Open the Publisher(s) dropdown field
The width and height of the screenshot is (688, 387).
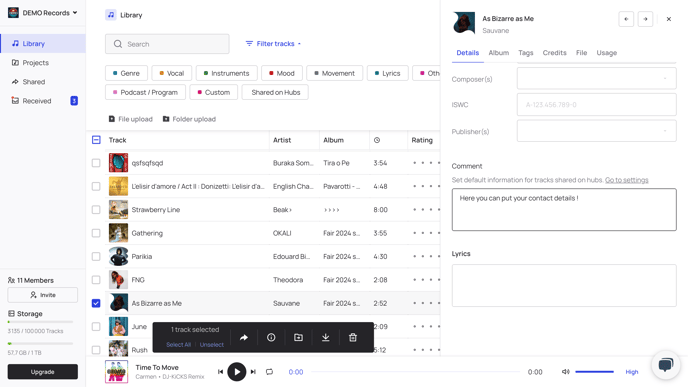[596, 131]
